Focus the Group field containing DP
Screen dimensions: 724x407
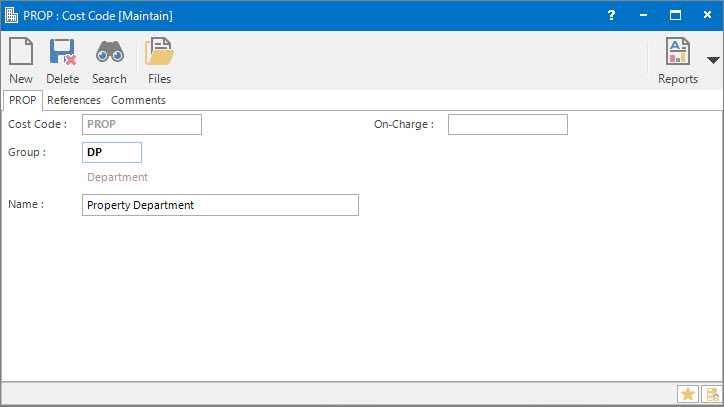tap(112, 152)
